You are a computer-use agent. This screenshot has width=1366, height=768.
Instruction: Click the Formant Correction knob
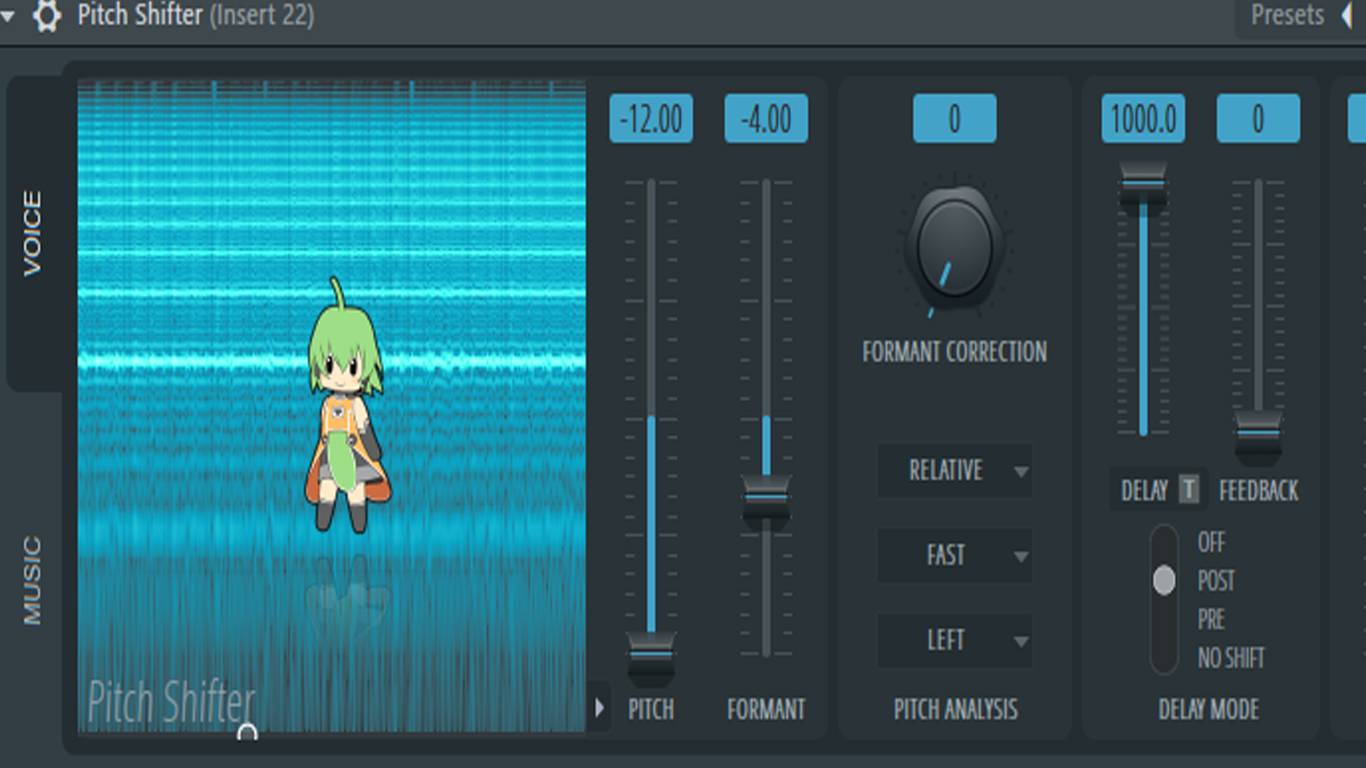[x=954, y=246]
